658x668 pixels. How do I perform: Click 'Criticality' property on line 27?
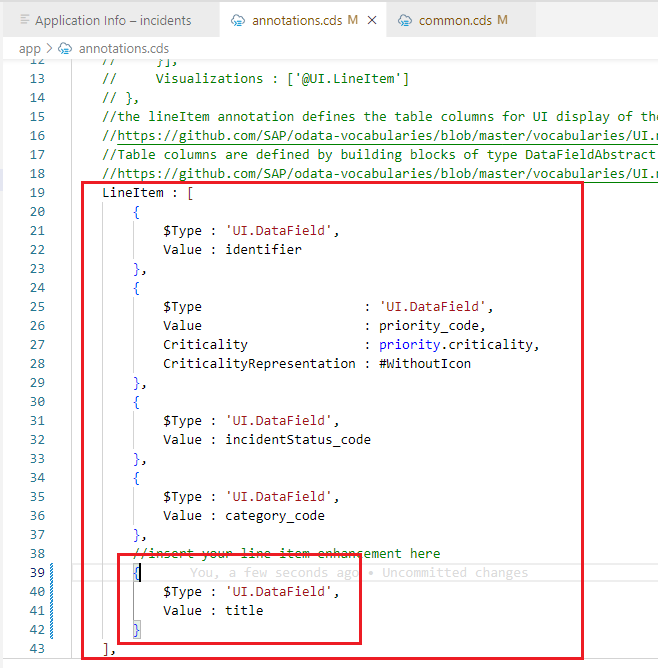[x=205, y=345]
